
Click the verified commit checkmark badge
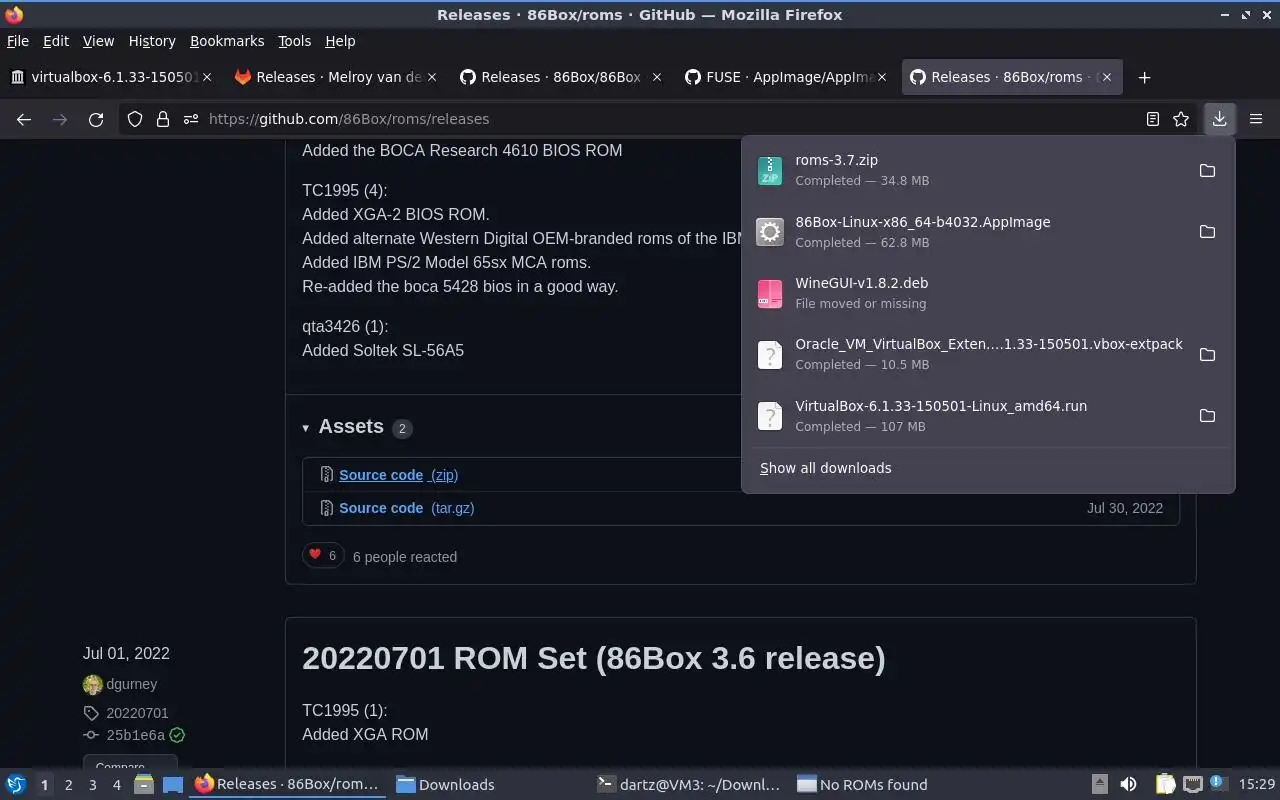(x=177, y=735)
